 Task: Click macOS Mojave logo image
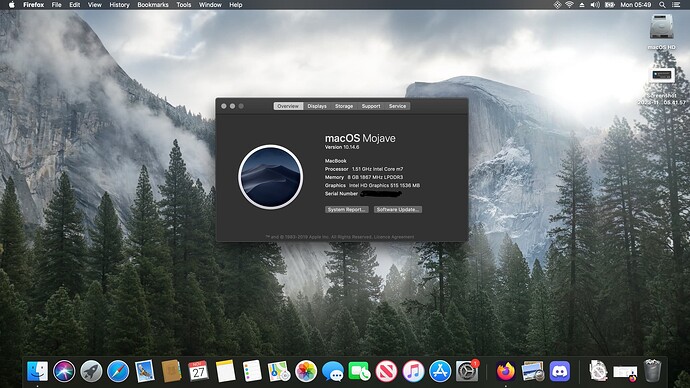tap(271, 177)
